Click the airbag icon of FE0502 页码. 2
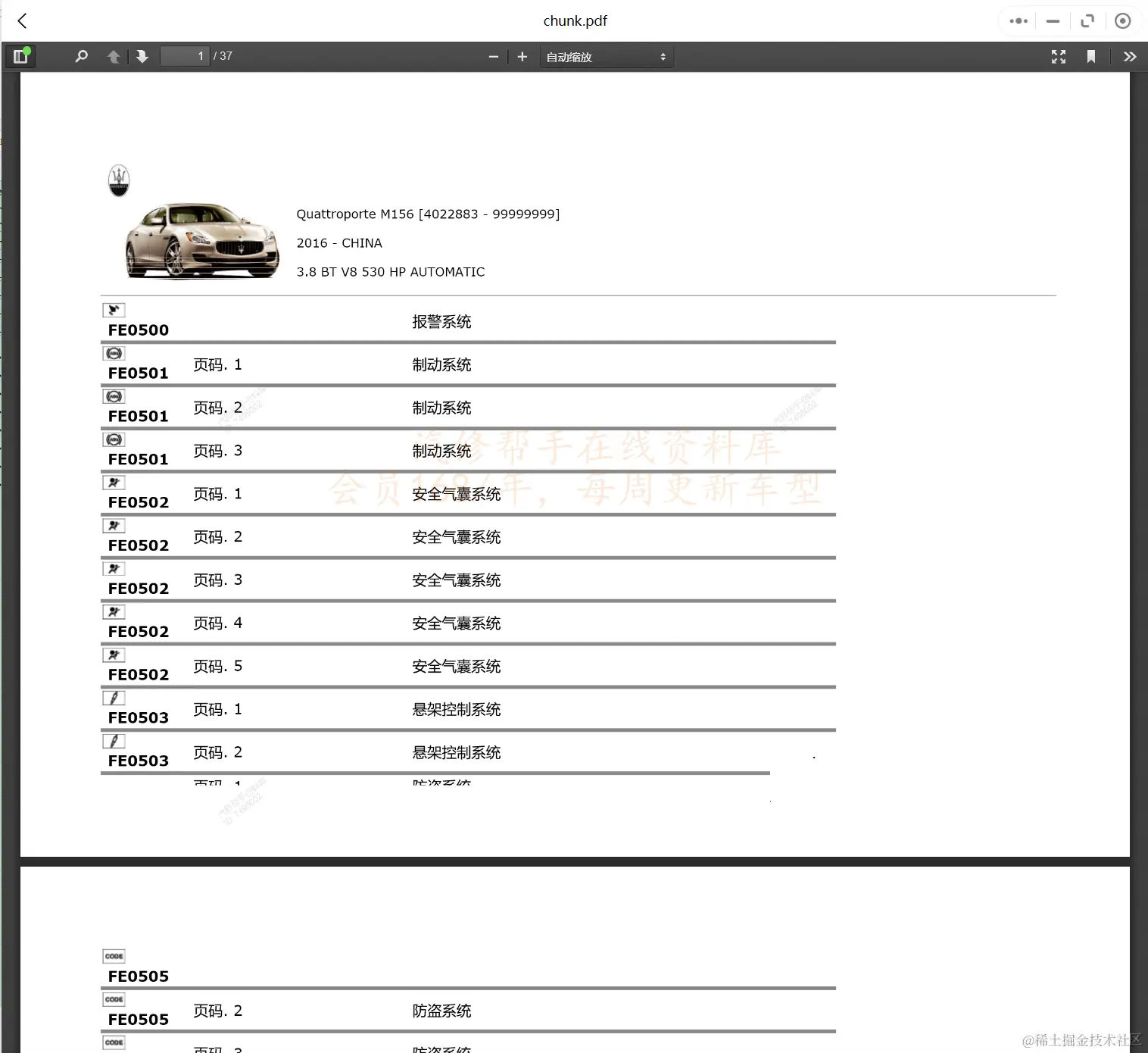Screen dimensions: 1148x1053 coord(114,526)
